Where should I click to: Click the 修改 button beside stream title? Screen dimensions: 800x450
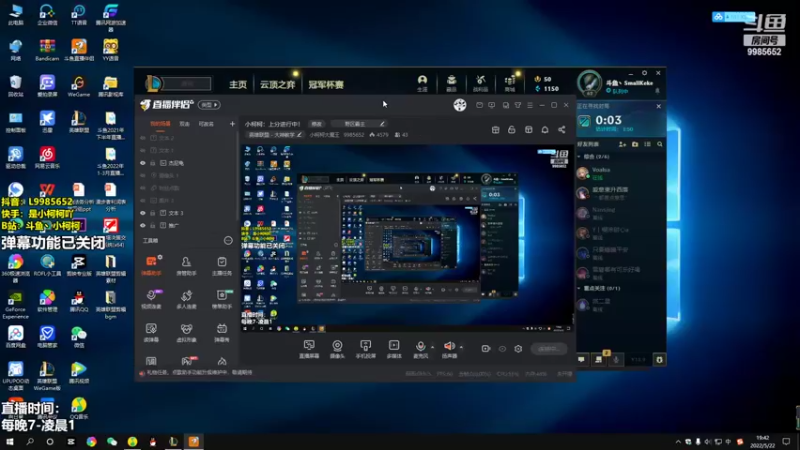317,123
